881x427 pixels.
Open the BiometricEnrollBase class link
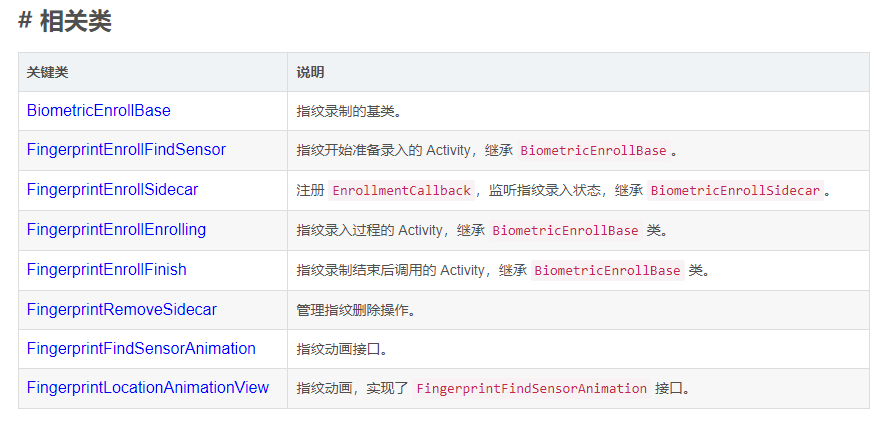[x=98, y=111]
